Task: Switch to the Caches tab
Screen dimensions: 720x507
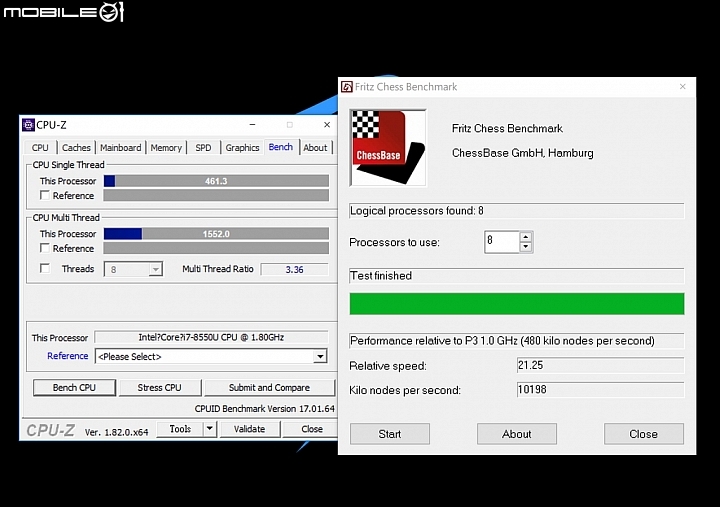Action: [x=76, y=147]
